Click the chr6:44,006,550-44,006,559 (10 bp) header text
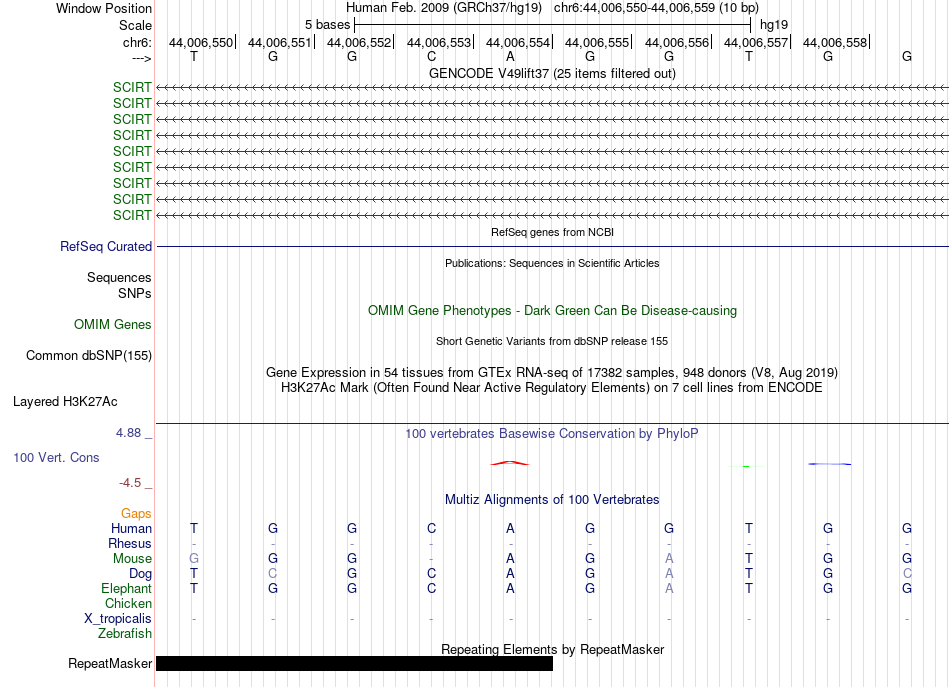Image resolution: width=950 pixels, height=687 pixels. (x=656, y=8)
